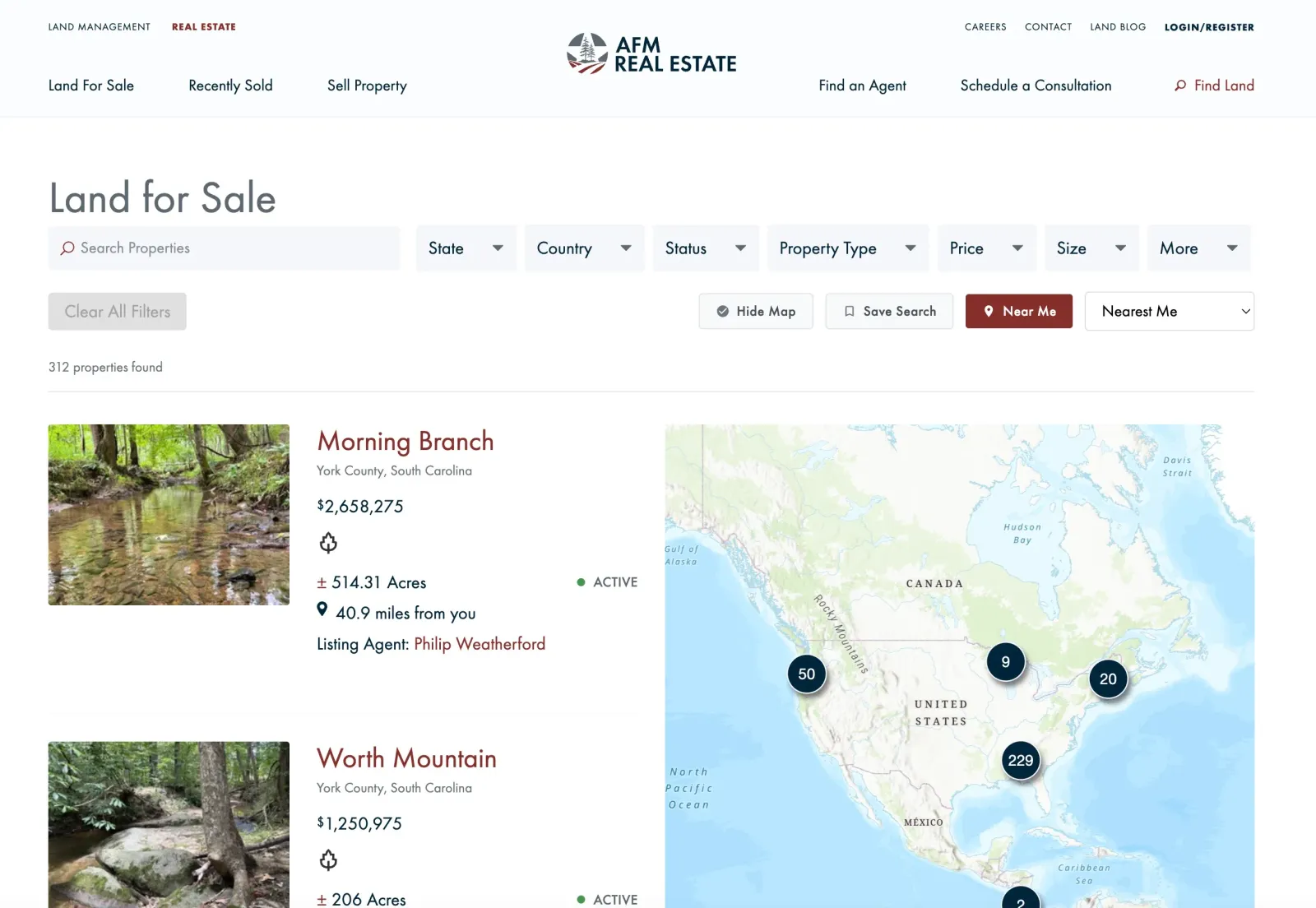Click the green ACTIVE status dot for Morning Branch
Screen dimensions: 1316x908
coord(581,581)
